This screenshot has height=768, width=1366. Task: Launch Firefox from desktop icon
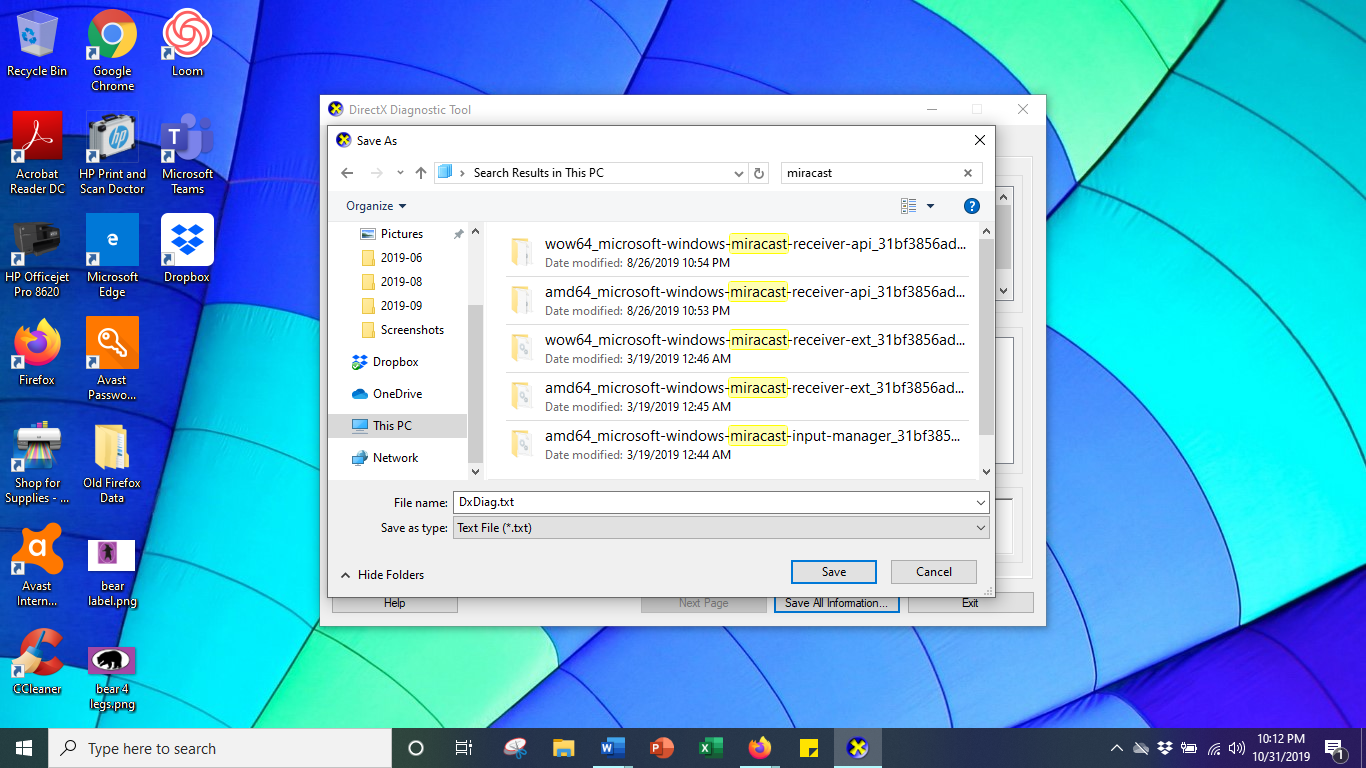click(x=37, y=351)
